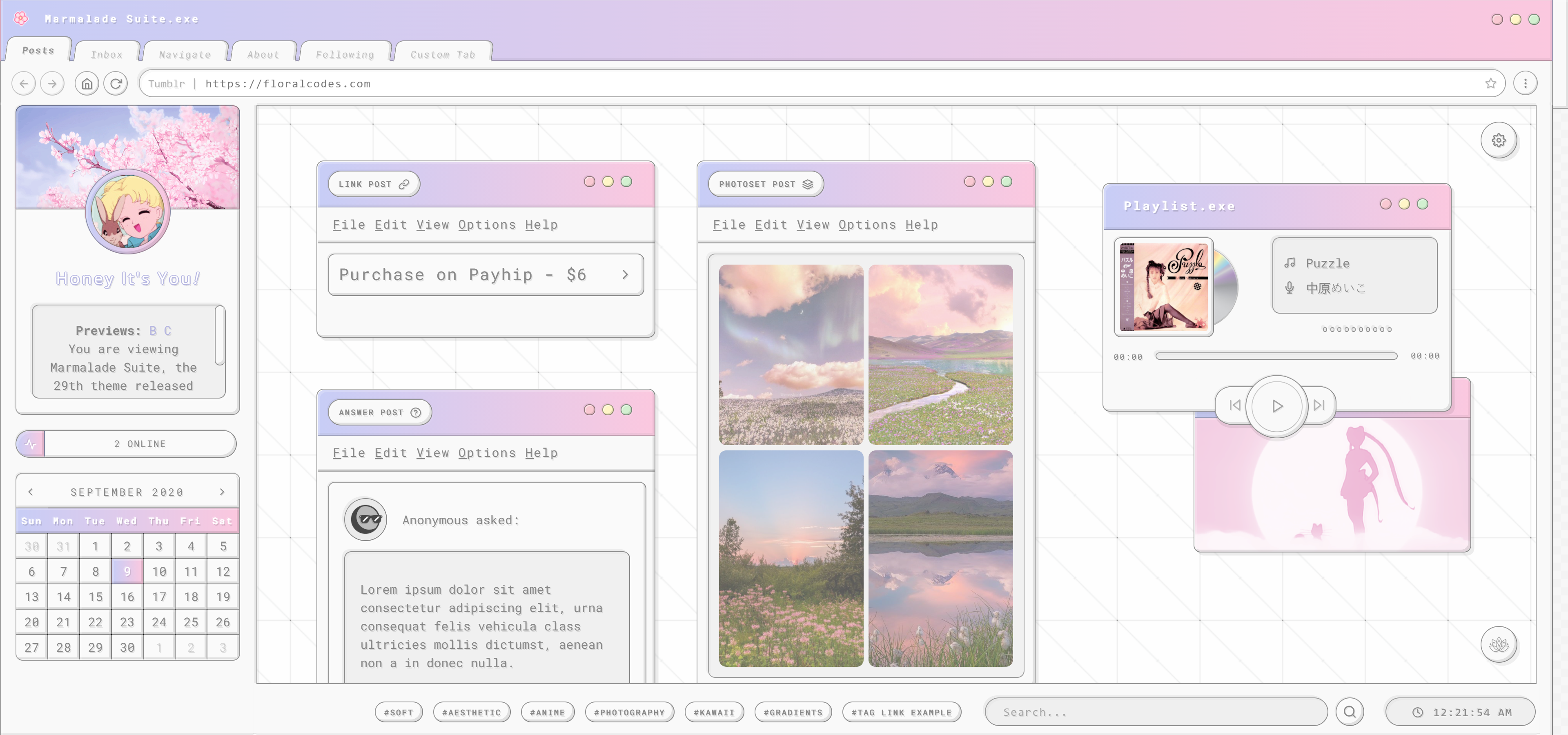Open the settings gear button

[x=1498, y=140]
